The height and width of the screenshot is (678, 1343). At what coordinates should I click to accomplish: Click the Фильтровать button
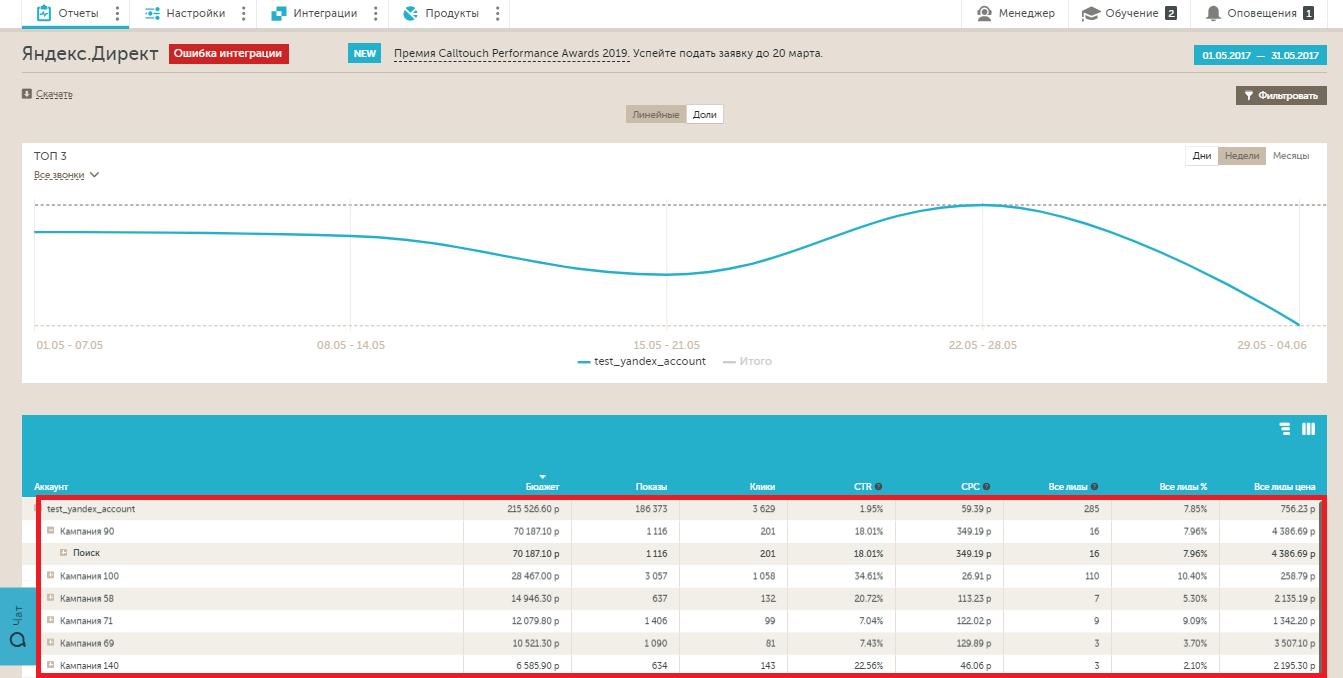(x=1281, y=95)
